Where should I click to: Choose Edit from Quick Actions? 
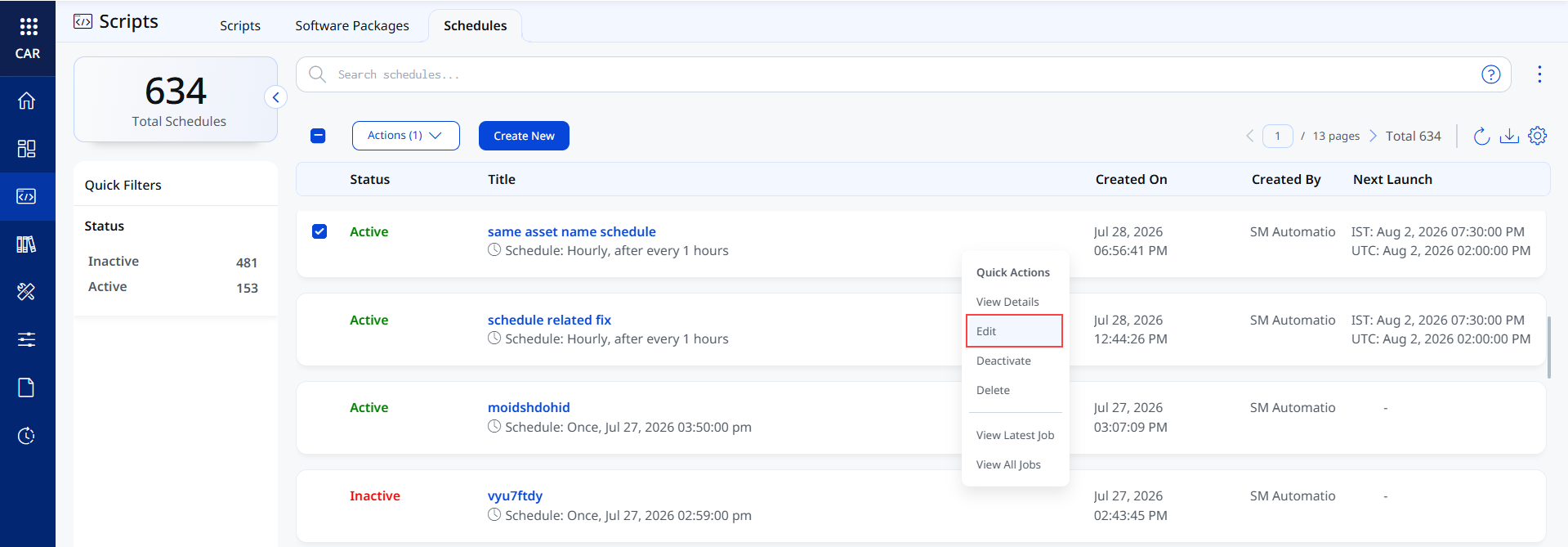1015,331
